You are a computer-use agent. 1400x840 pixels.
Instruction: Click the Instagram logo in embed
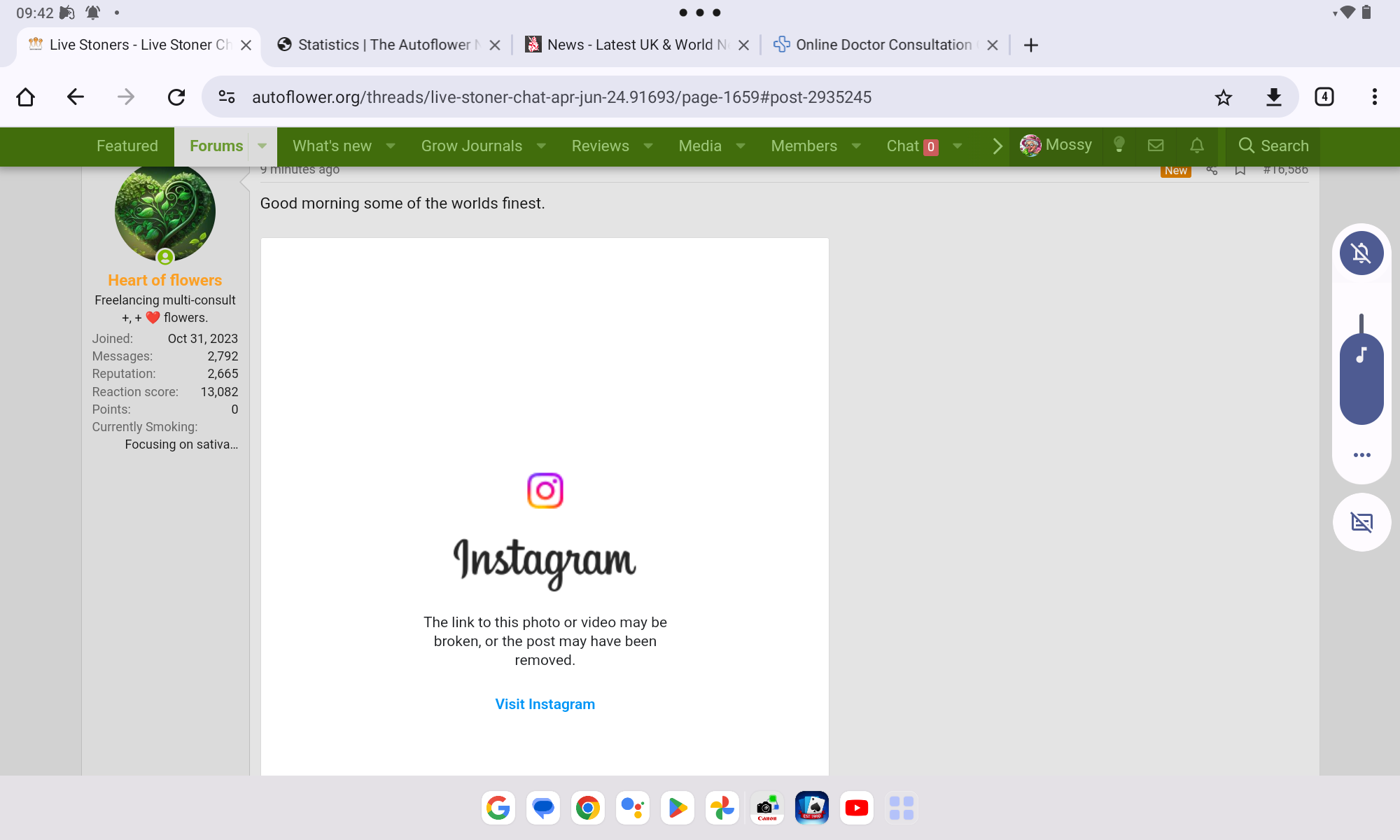545,491
